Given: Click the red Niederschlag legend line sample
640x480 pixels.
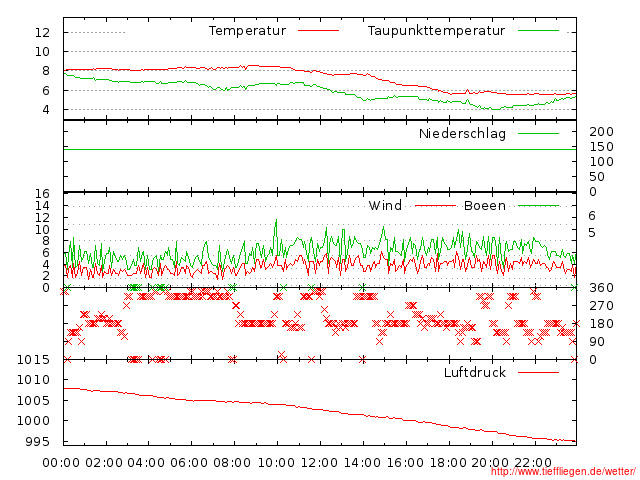Looking at the screenshot, I should coord(538,133).
